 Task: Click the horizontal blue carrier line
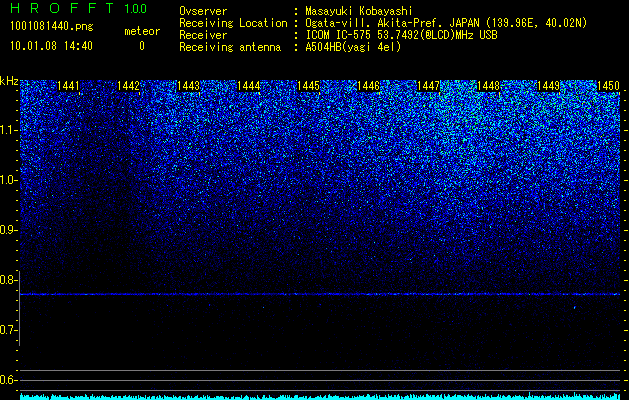320,294
